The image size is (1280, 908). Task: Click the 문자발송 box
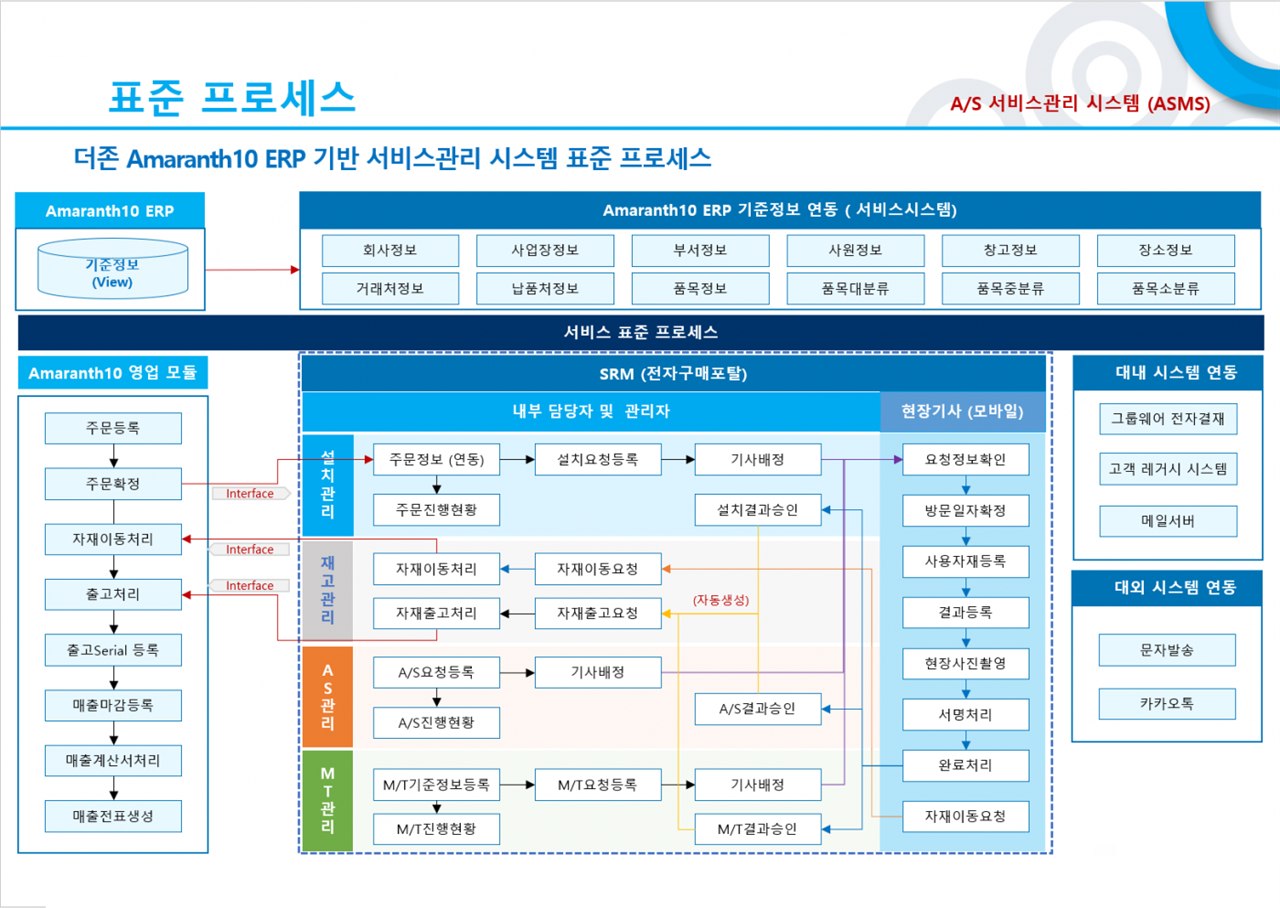point(1167,650)
